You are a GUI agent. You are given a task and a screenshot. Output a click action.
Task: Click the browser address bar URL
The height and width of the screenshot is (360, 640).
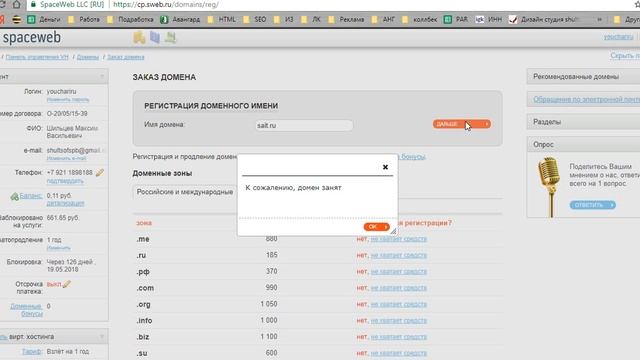pos(166,4)
